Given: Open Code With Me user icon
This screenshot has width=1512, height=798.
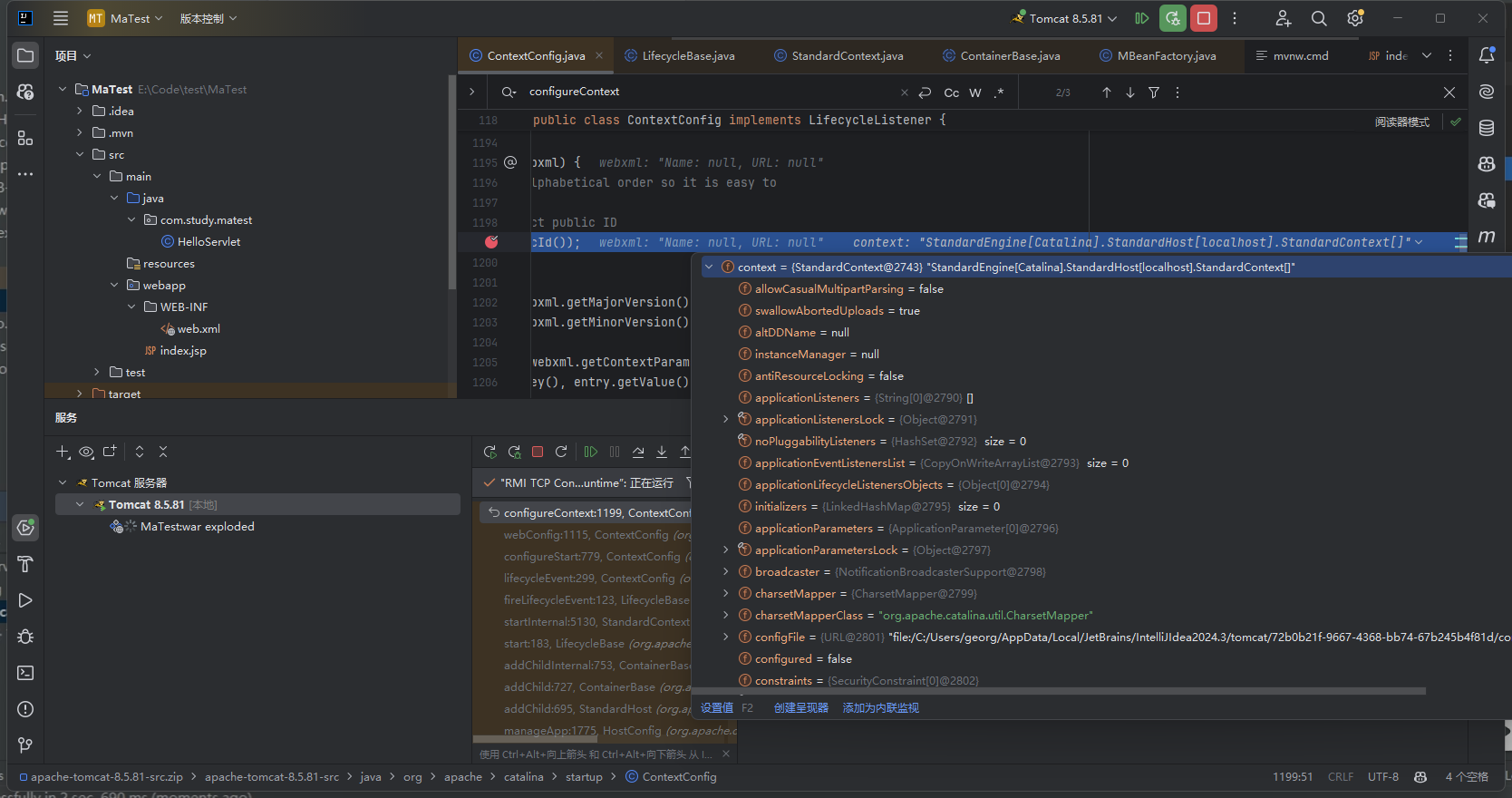Looking at the screenshot, I should coord(1283,18).
